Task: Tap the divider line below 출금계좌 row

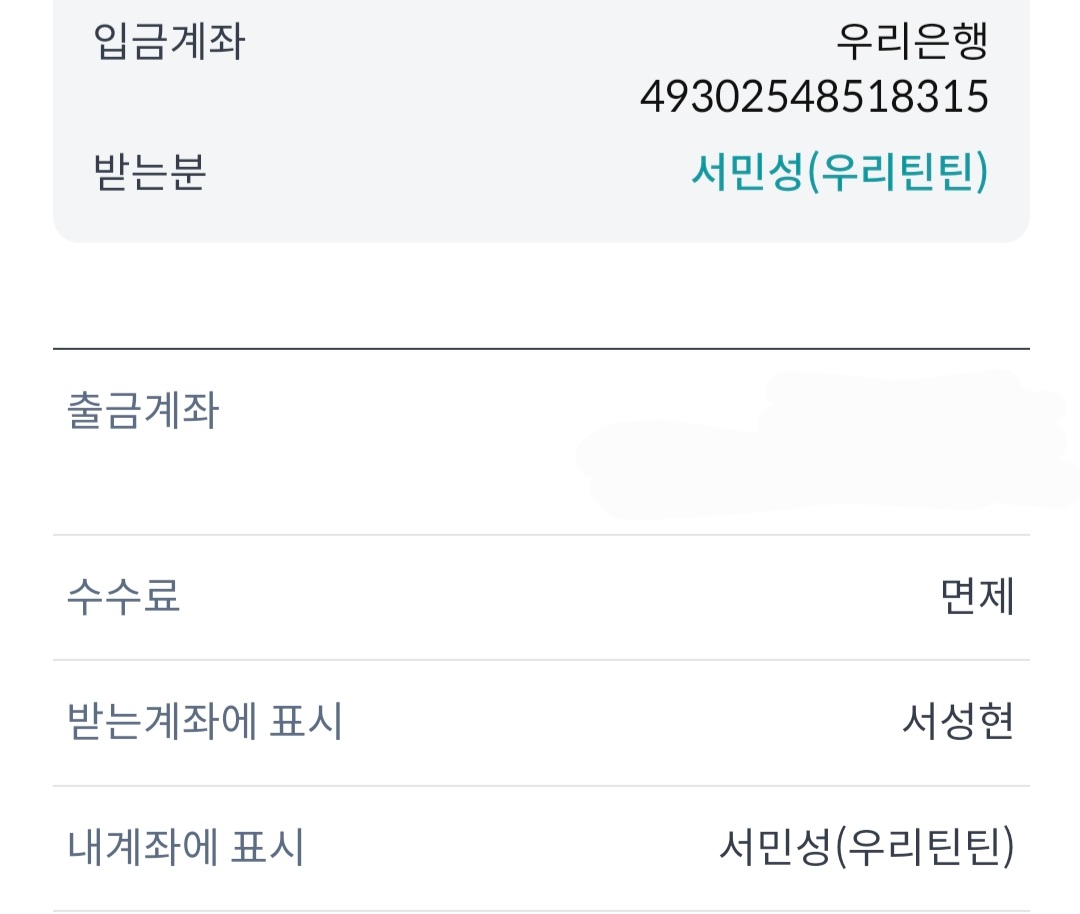Action: 540,535
